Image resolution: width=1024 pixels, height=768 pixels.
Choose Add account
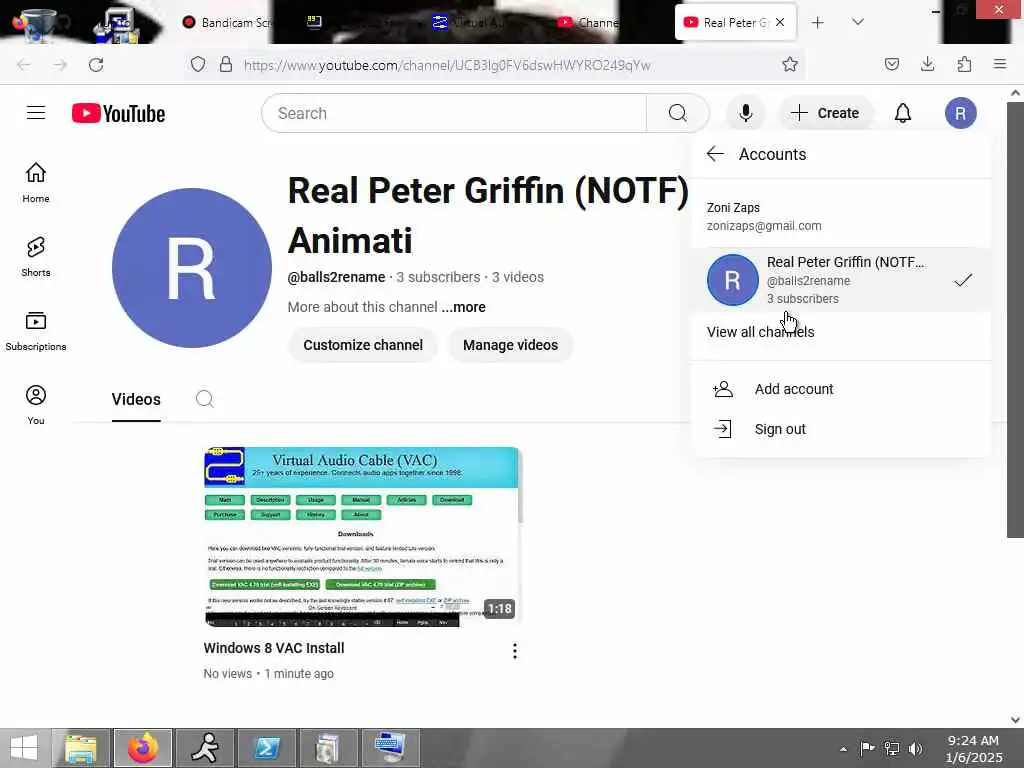click(x=840, y=389)
